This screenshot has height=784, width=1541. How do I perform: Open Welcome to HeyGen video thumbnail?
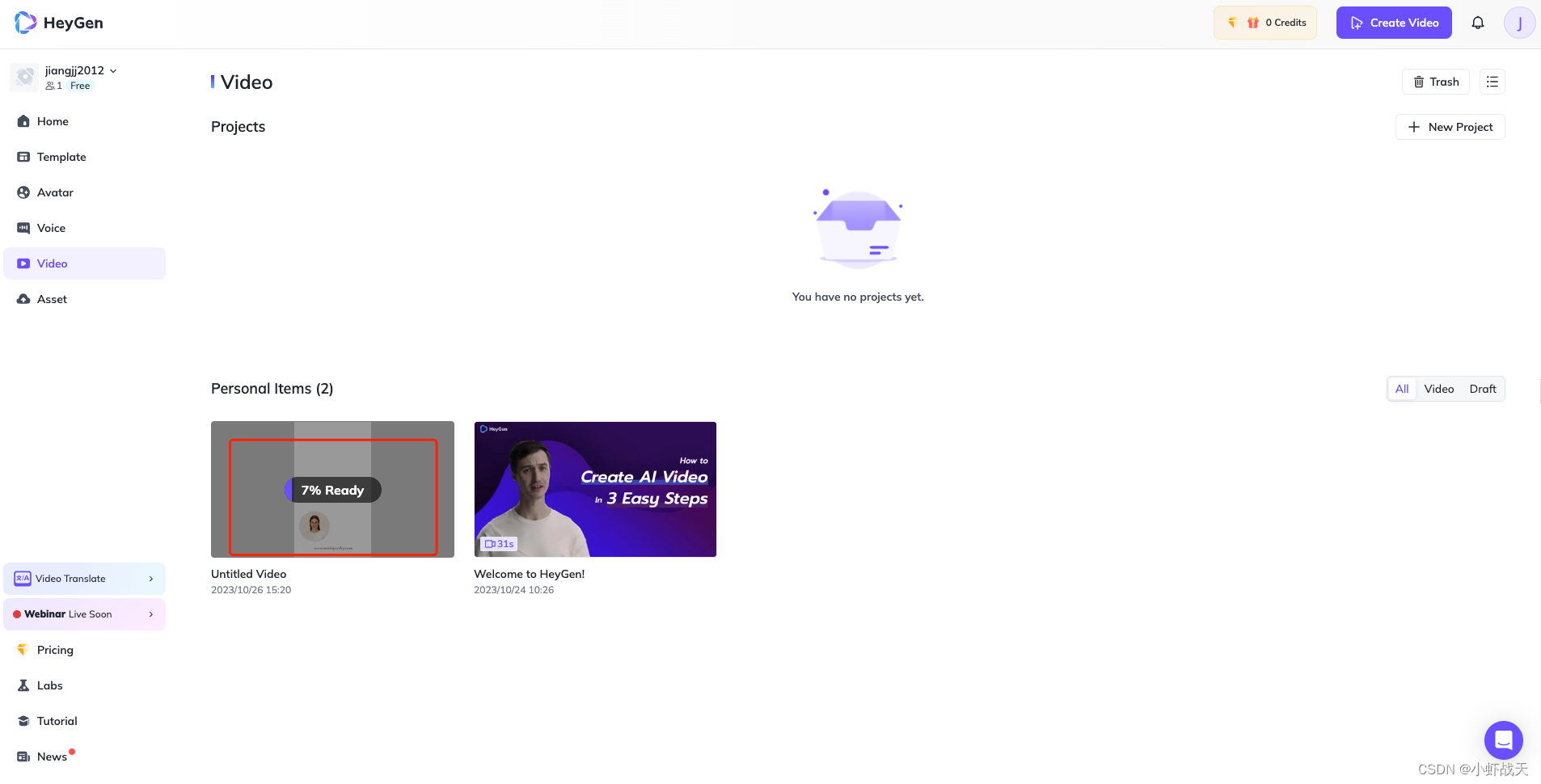click(595, 489)
